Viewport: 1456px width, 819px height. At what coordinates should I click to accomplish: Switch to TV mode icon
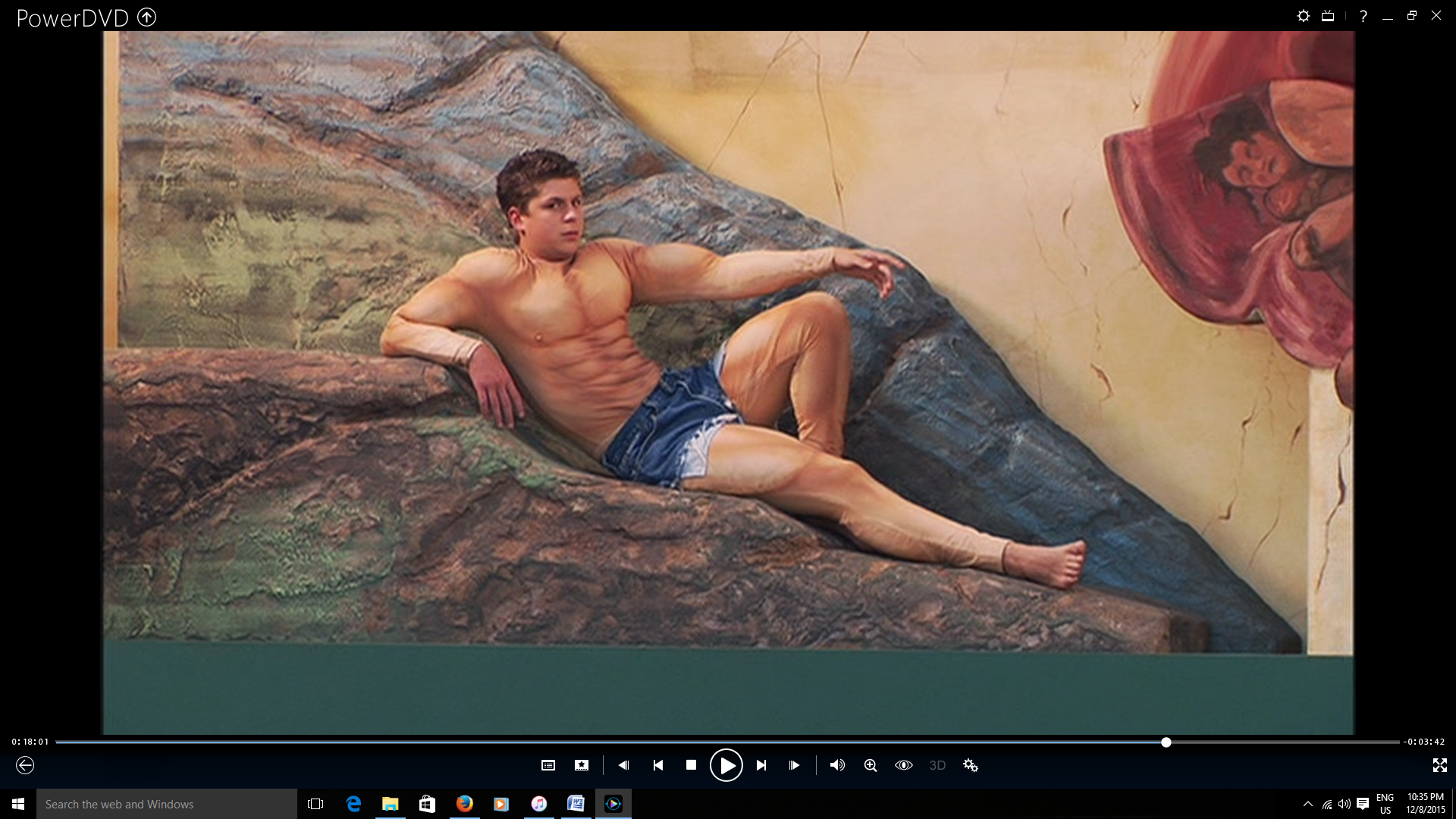[1328, 16]
